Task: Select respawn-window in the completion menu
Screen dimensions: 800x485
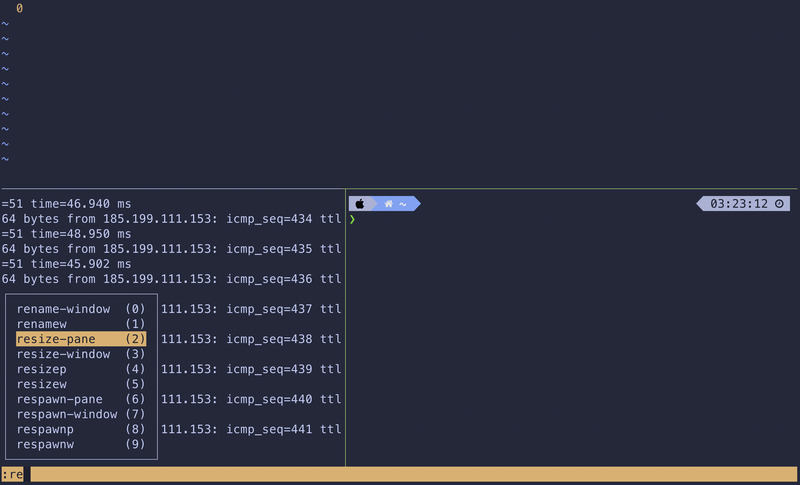Action: pyautogui.click(x=81, y=414)
